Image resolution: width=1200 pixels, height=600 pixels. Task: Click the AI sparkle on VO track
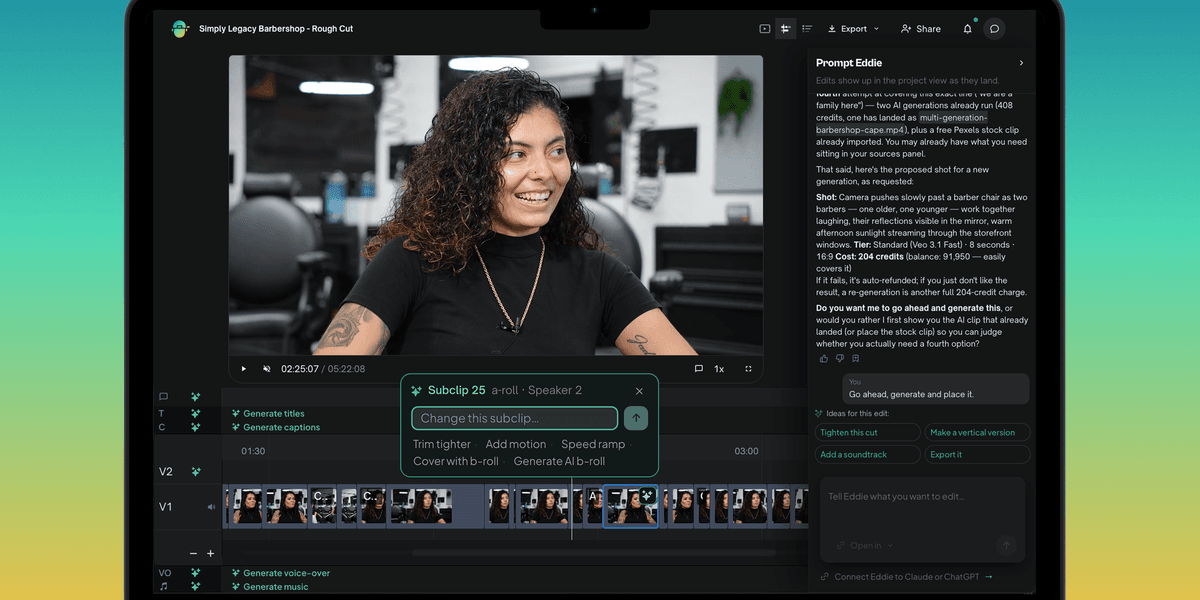[x=196, y=573]
